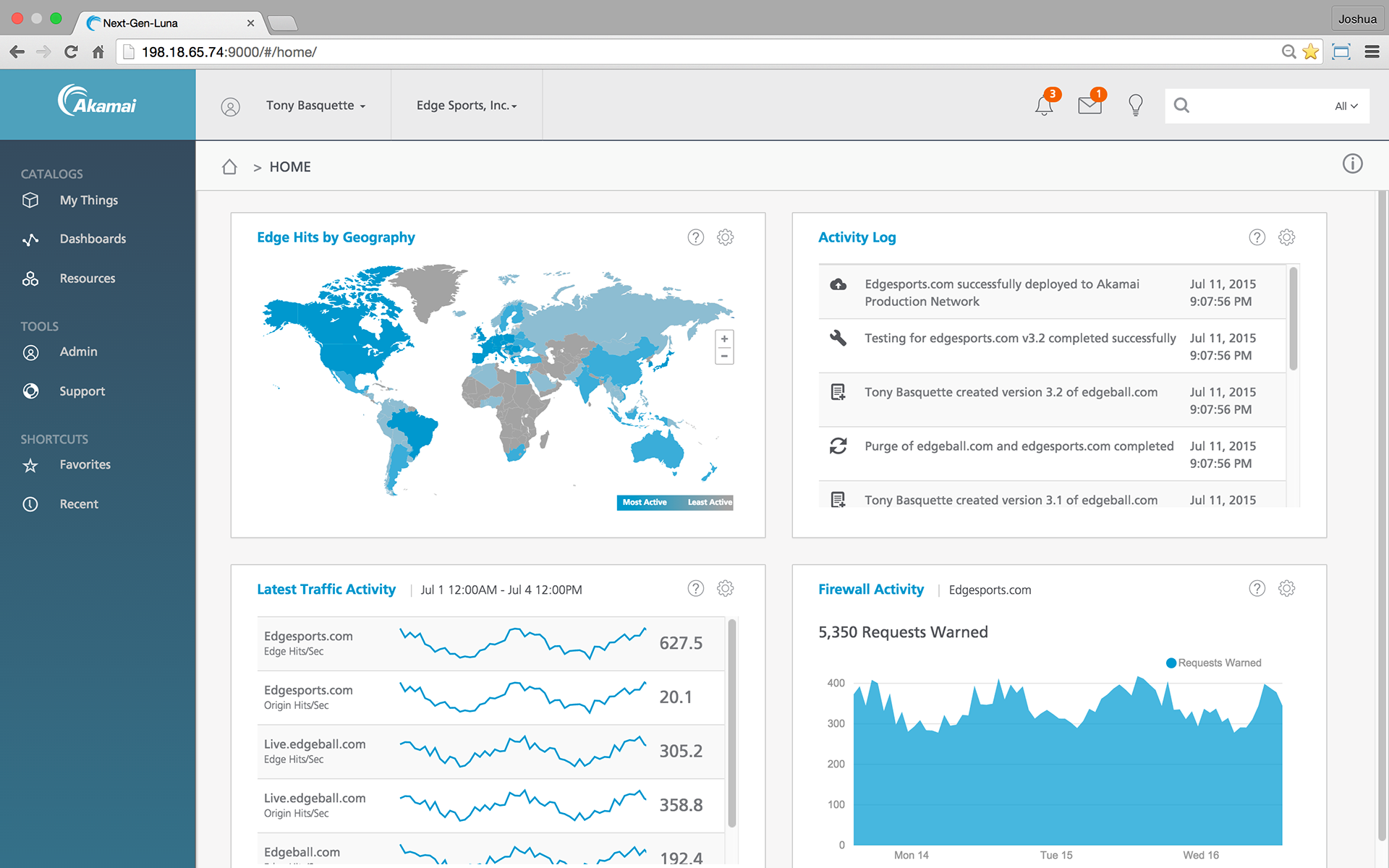
Task: Open Edge Sports, Inc. account dropdown
Action: [x=467, y=106]
